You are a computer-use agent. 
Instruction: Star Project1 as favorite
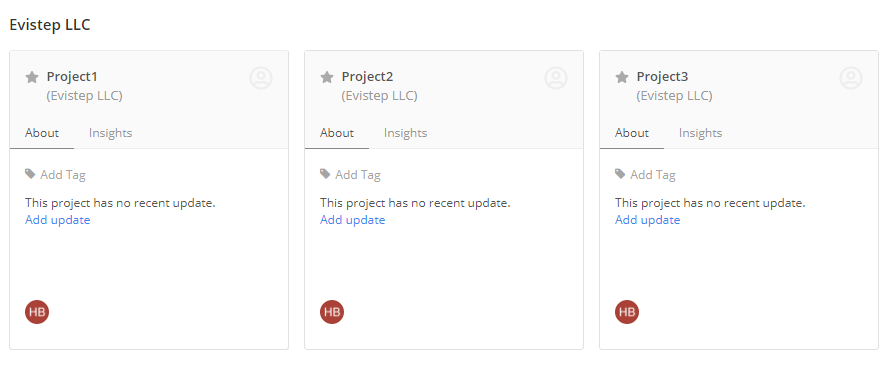[32, 77]
